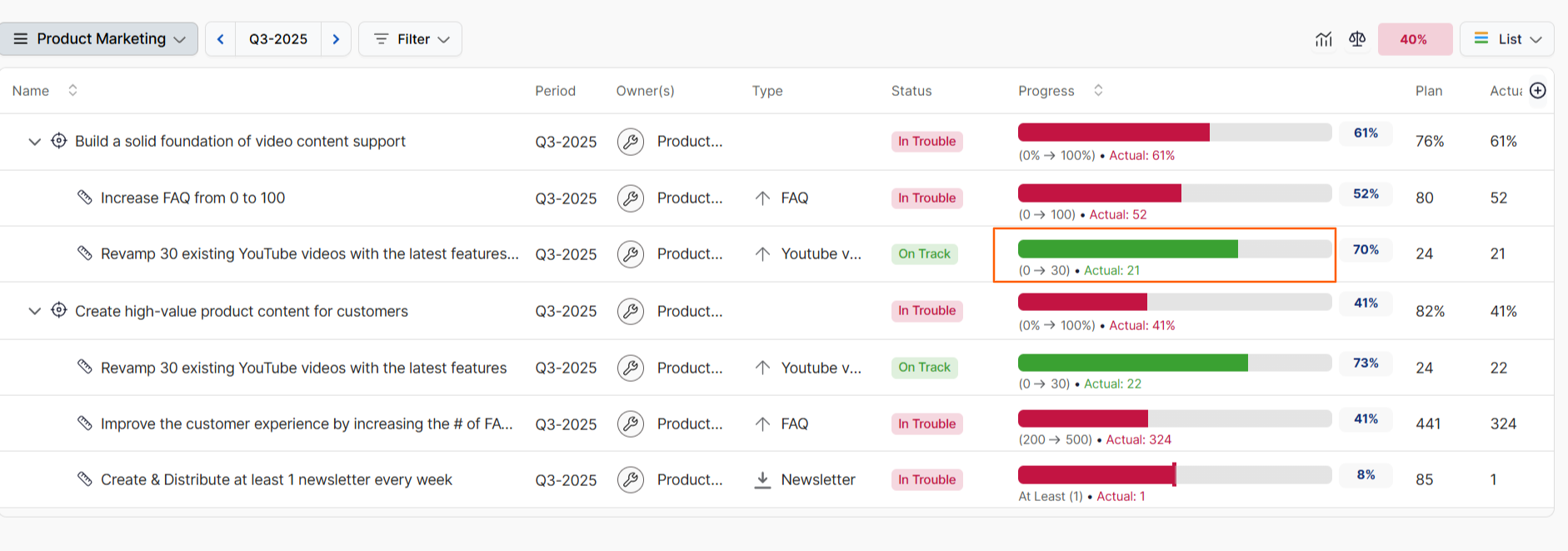The width and height of the screenshot is (1568, 551).
Task: Go to the previous quarter
Action: coord(221,39)
